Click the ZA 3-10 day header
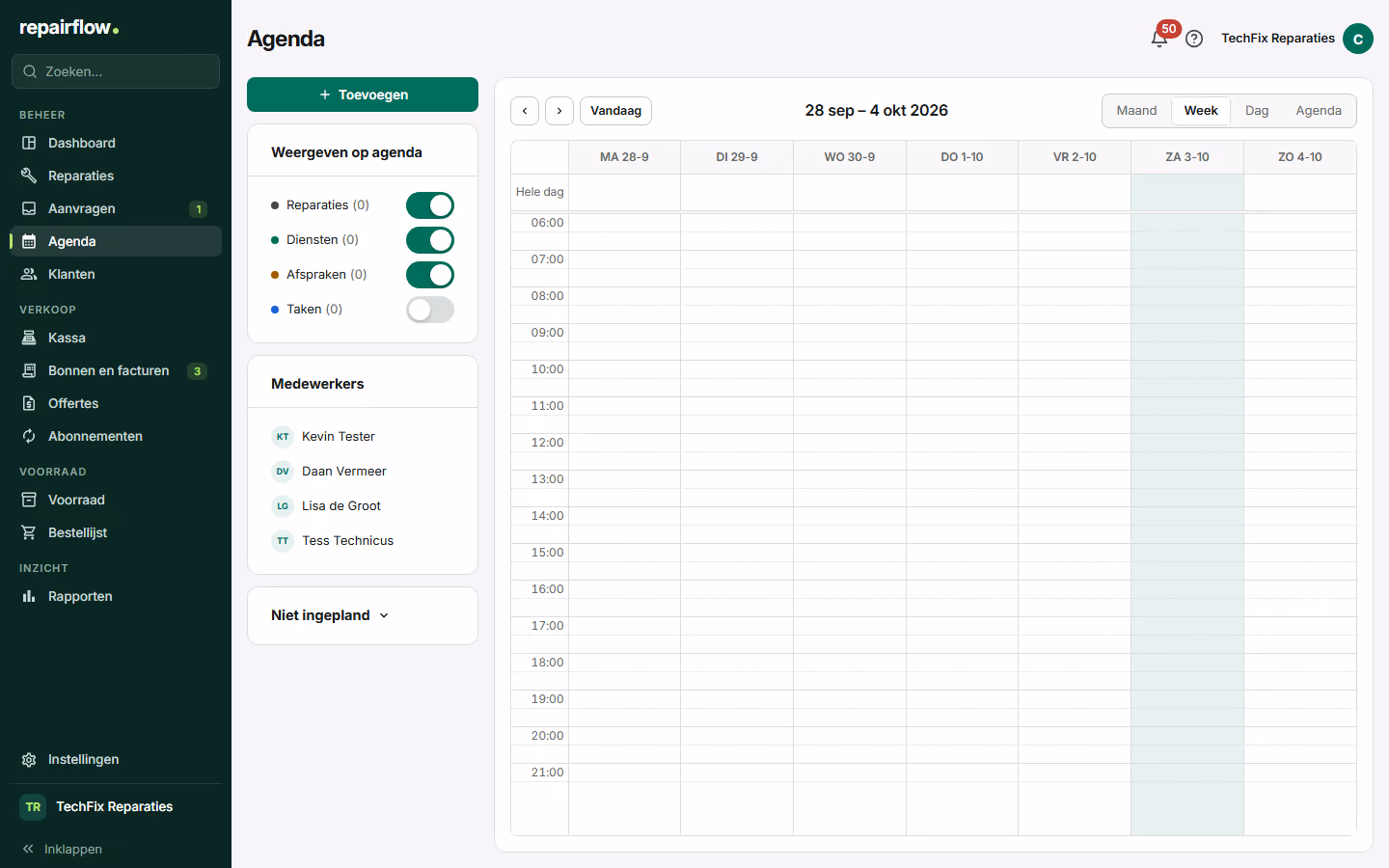This screenshot has height=868, width=1389. tap(1187, 157)
